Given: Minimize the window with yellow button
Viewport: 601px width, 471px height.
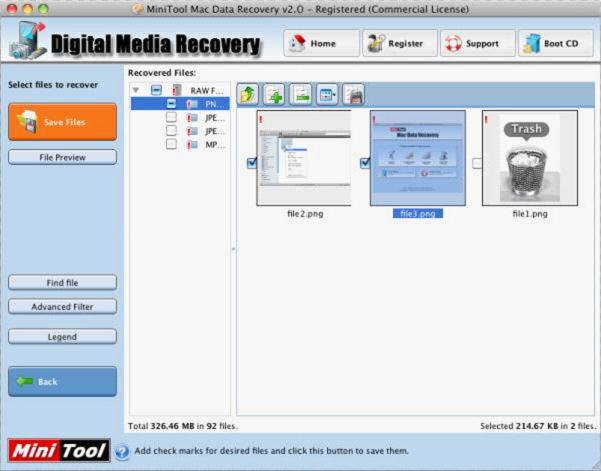Looking at the screenshot, I should [x=28, y=8].
